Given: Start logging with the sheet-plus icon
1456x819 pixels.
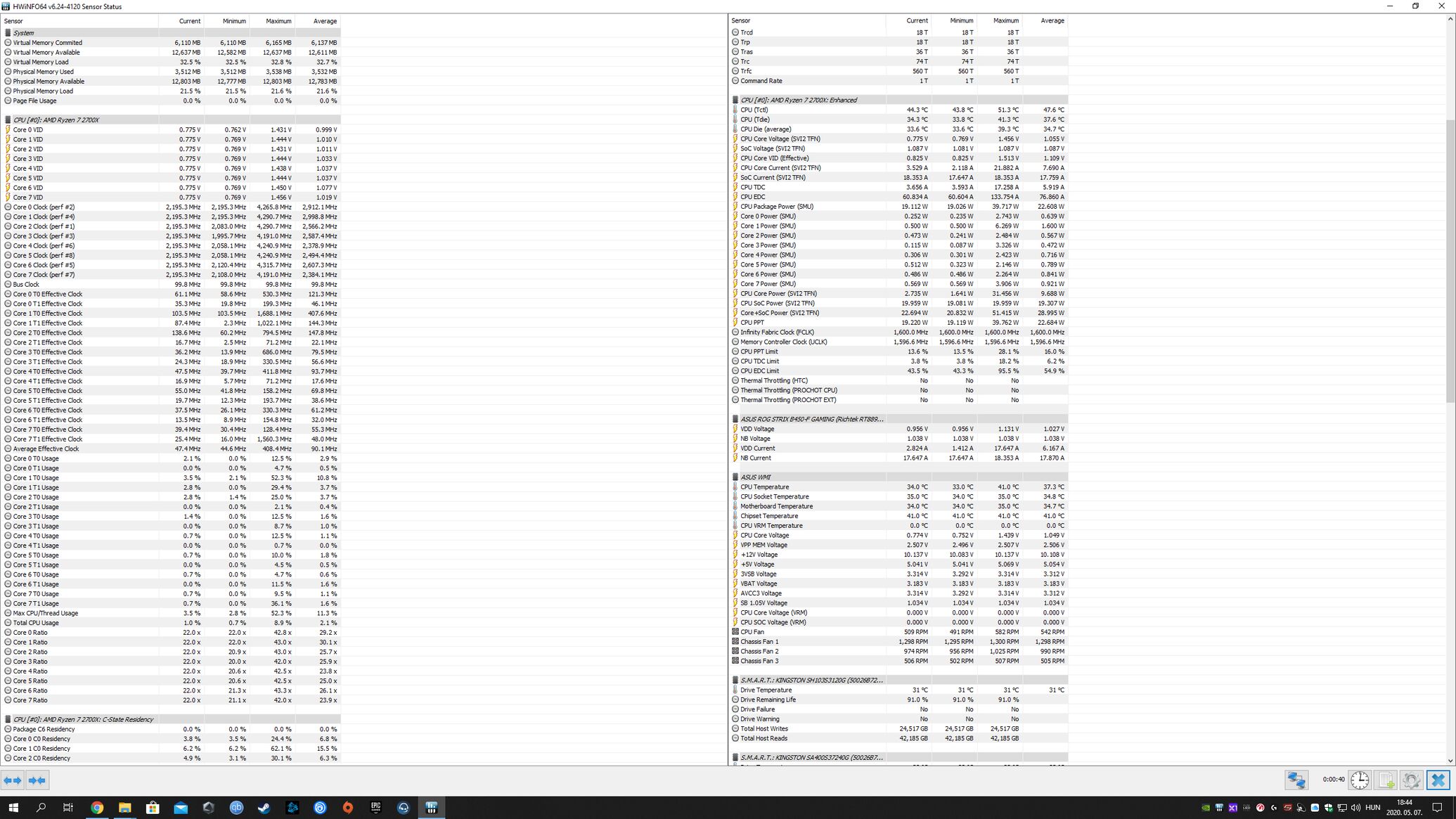Looking at the screenshot, I should coord(1386,780).
